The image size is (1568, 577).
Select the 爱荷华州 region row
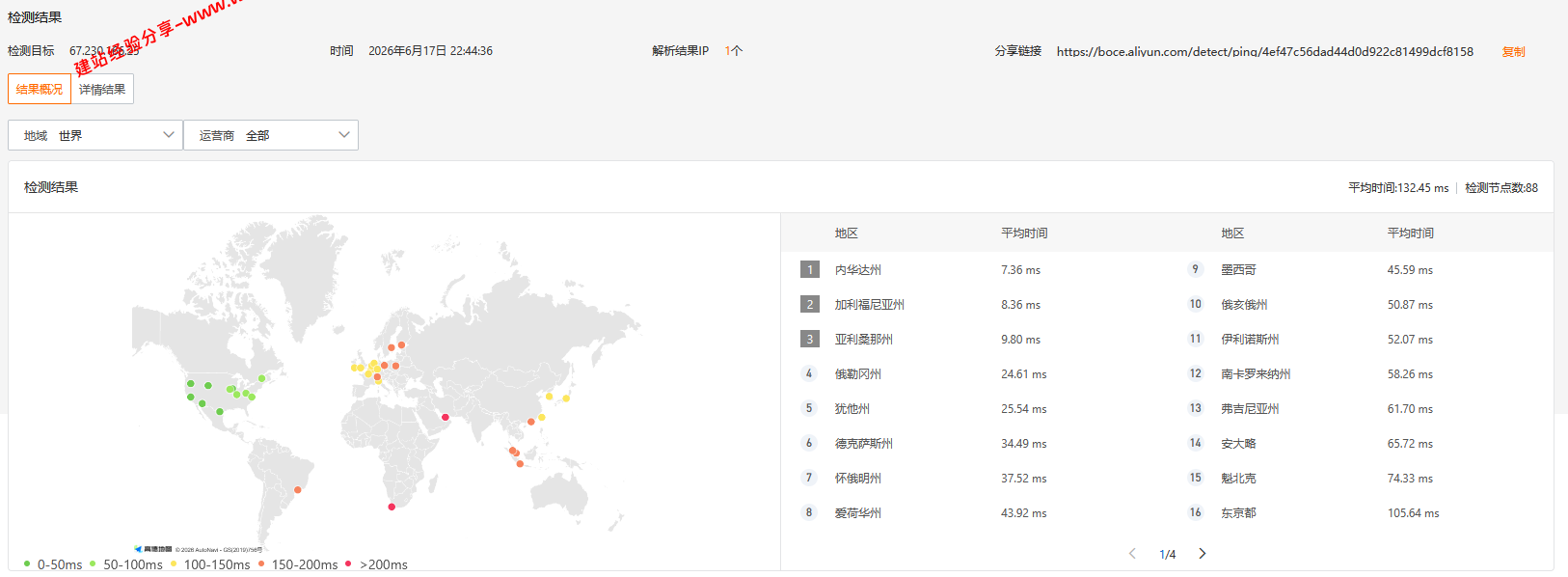[974, 512]
